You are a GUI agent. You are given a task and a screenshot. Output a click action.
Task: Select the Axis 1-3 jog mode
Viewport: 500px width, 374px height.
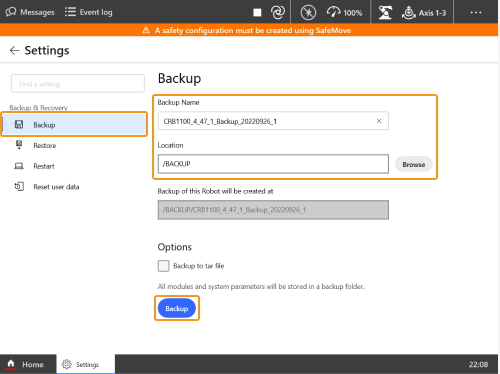pyautogui.click(x=424, y=13)
